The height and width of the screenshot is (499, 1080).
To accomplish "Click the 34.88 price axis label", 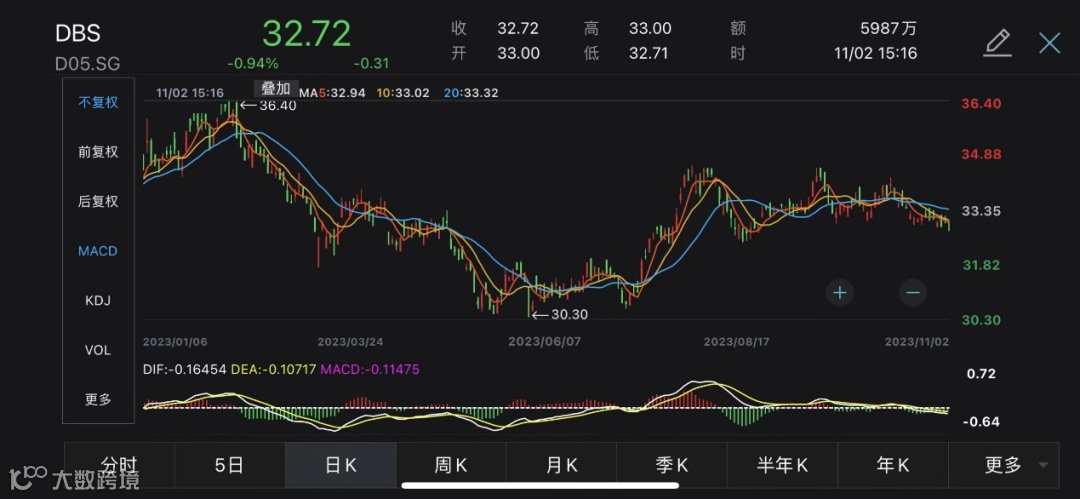I will click(982, 154).
